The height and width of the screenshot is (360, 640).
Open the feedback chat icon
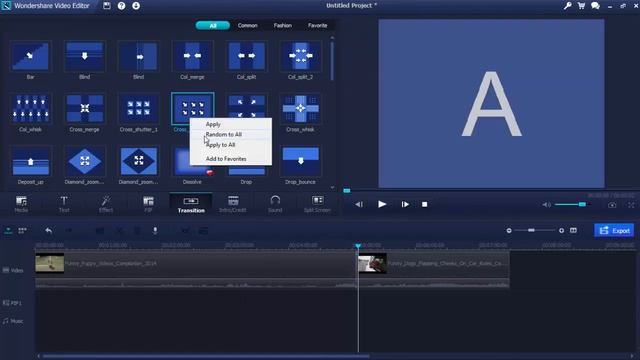tap(596, 6)
